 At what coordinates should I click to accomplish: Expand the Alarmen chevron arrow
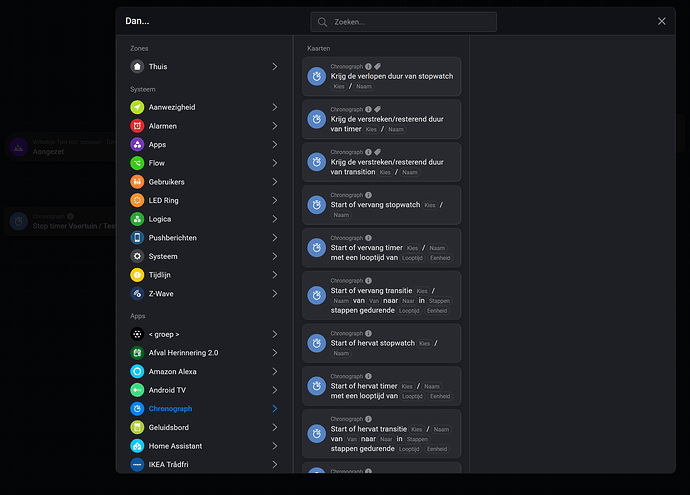(275, 126)
